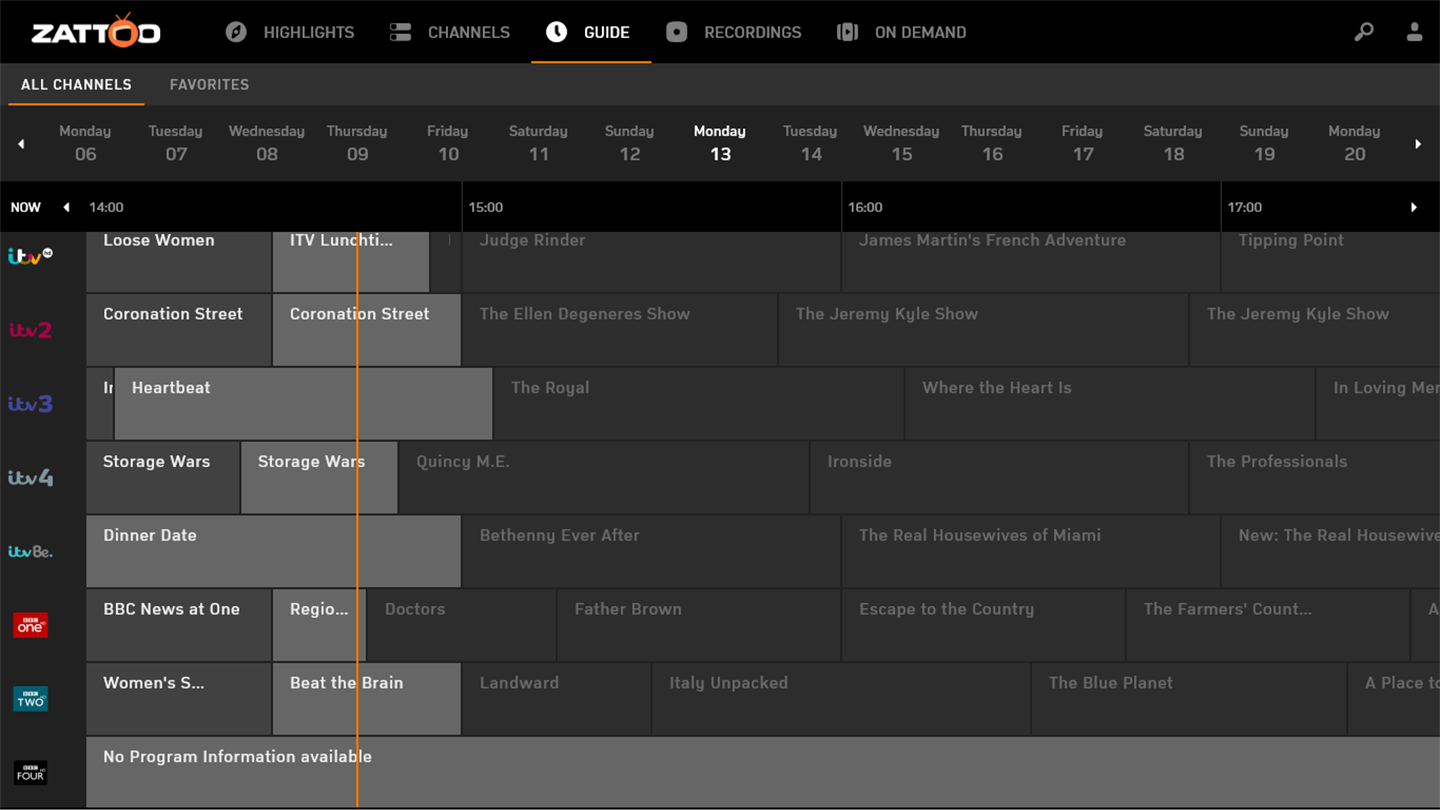Select Wednesday 08 in date bar

click(x=267, y=144)
